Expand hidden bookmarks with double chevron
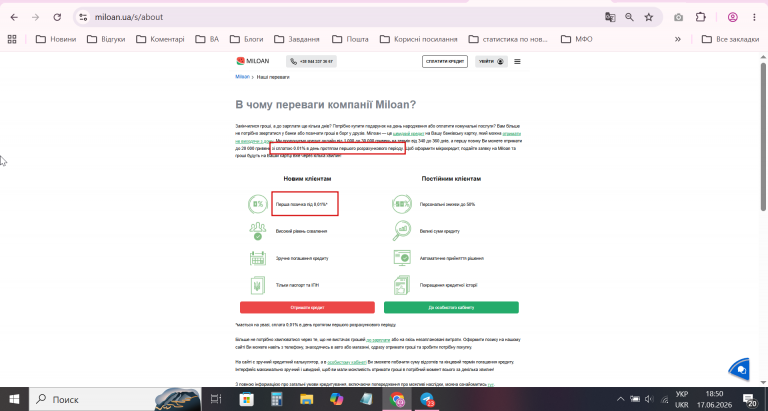 pyautogui.click(x=678, y=39)
